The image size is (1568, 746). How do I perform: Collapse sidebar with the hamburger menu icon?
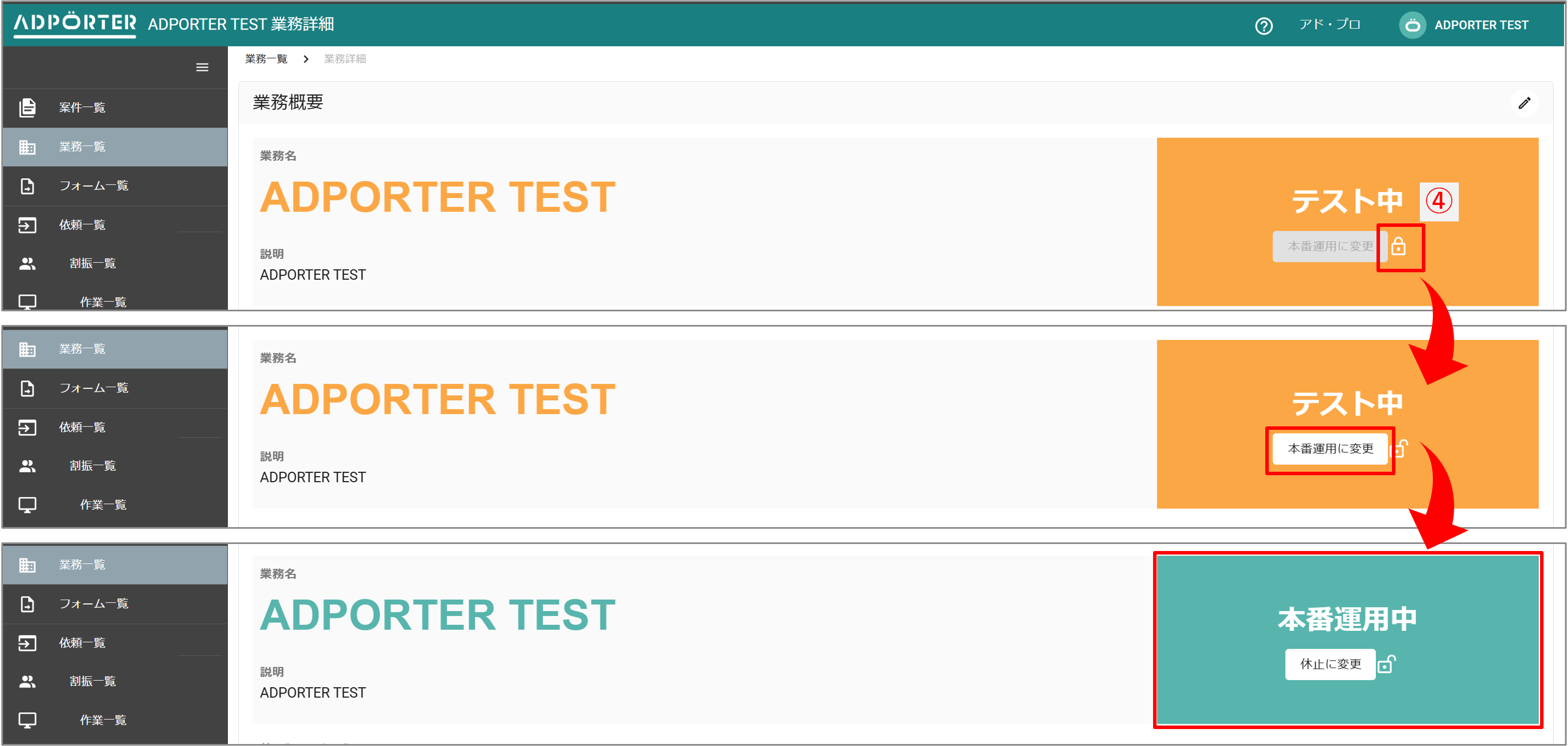pos(202,67)
